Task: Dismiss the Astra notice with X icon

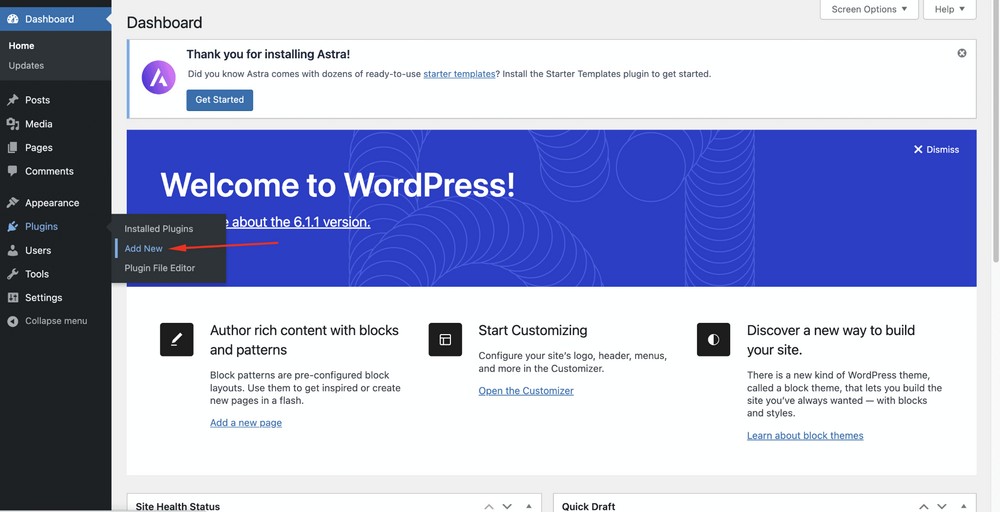Action: 962,54
